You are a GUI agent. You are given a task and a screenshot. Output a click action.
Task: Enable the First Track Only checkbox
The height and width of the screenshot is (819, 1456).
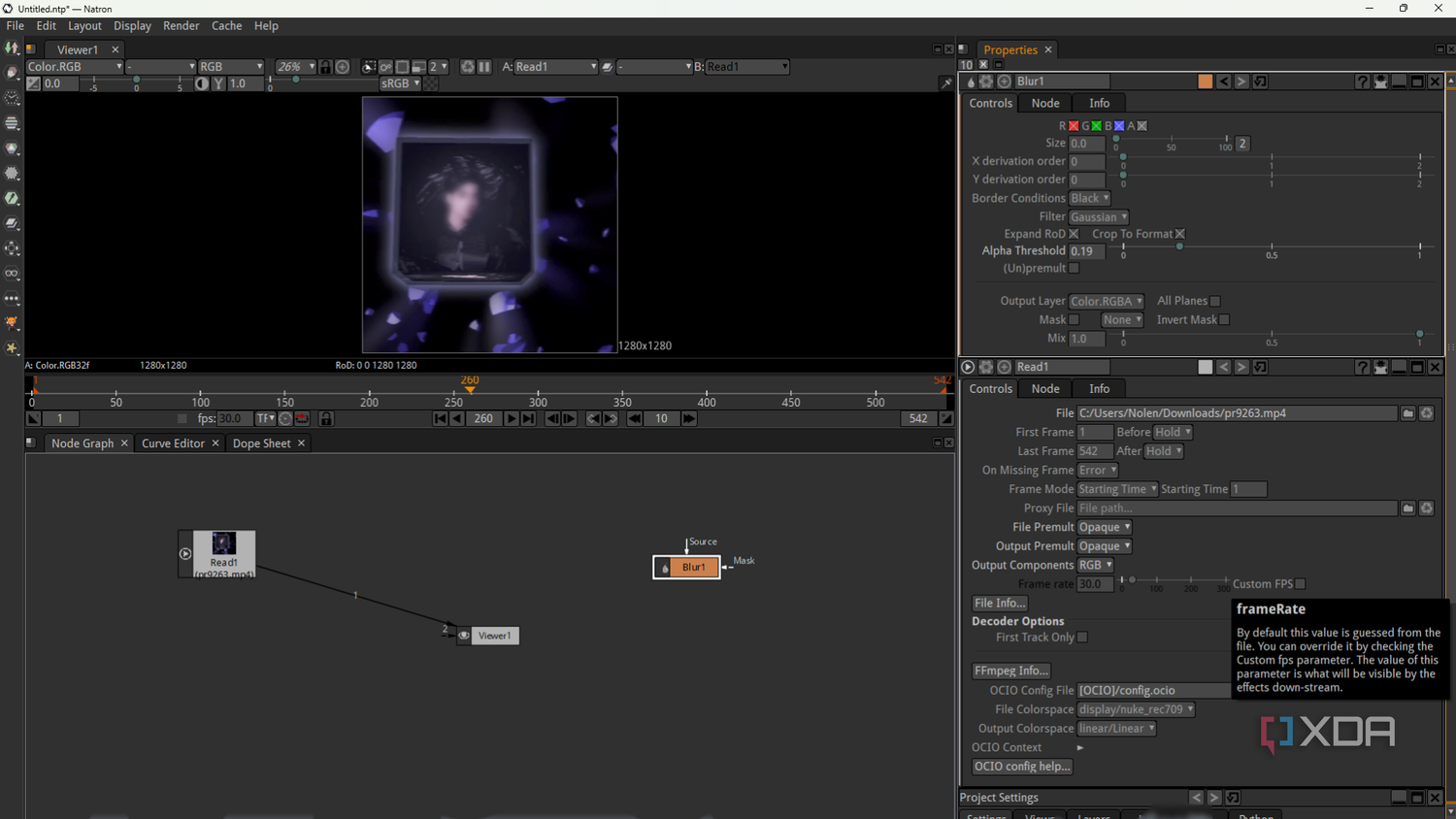[1081, 638]
